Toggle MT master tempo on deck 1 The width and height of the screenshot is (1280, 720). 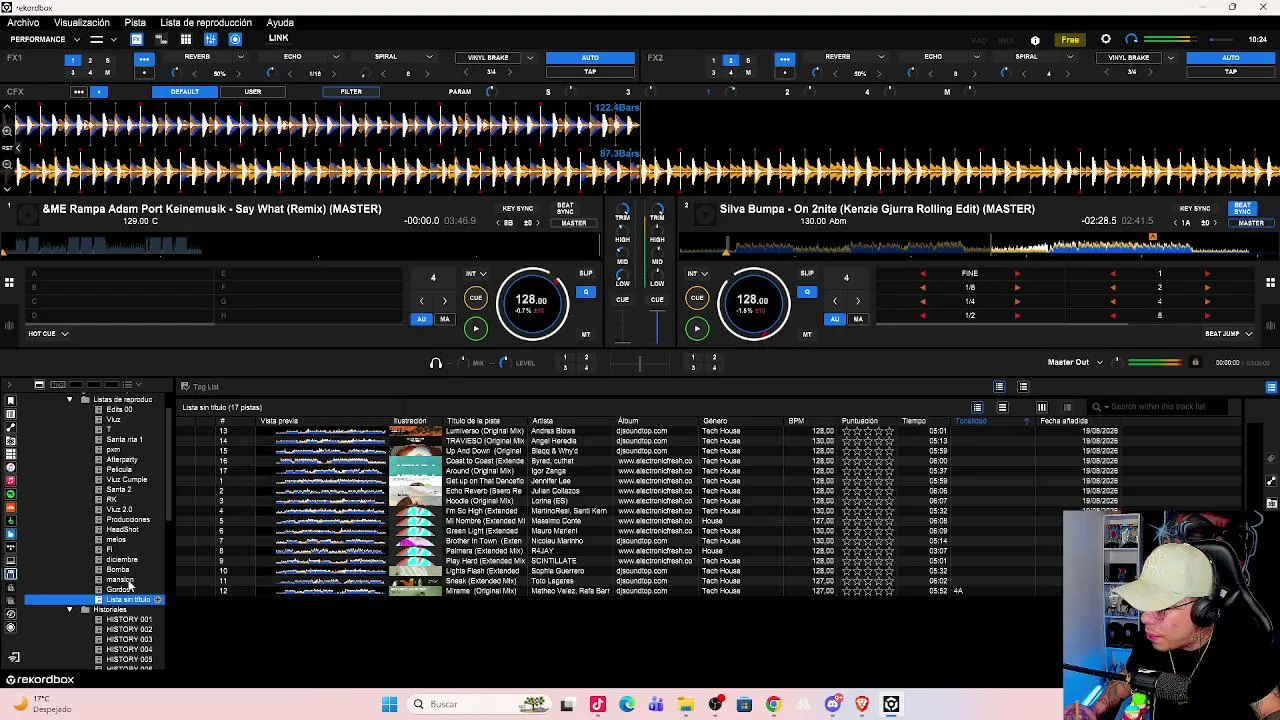[586, 335]
